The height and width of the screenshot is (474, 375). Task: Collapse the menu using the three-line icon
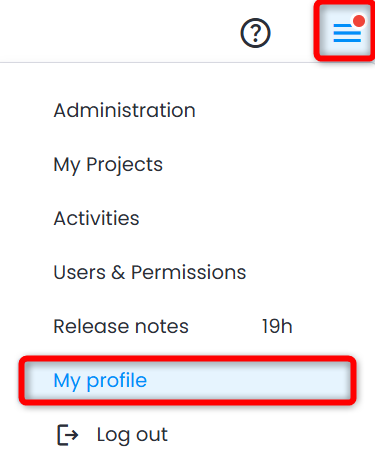pyautogui.click(x=347, y=33)
